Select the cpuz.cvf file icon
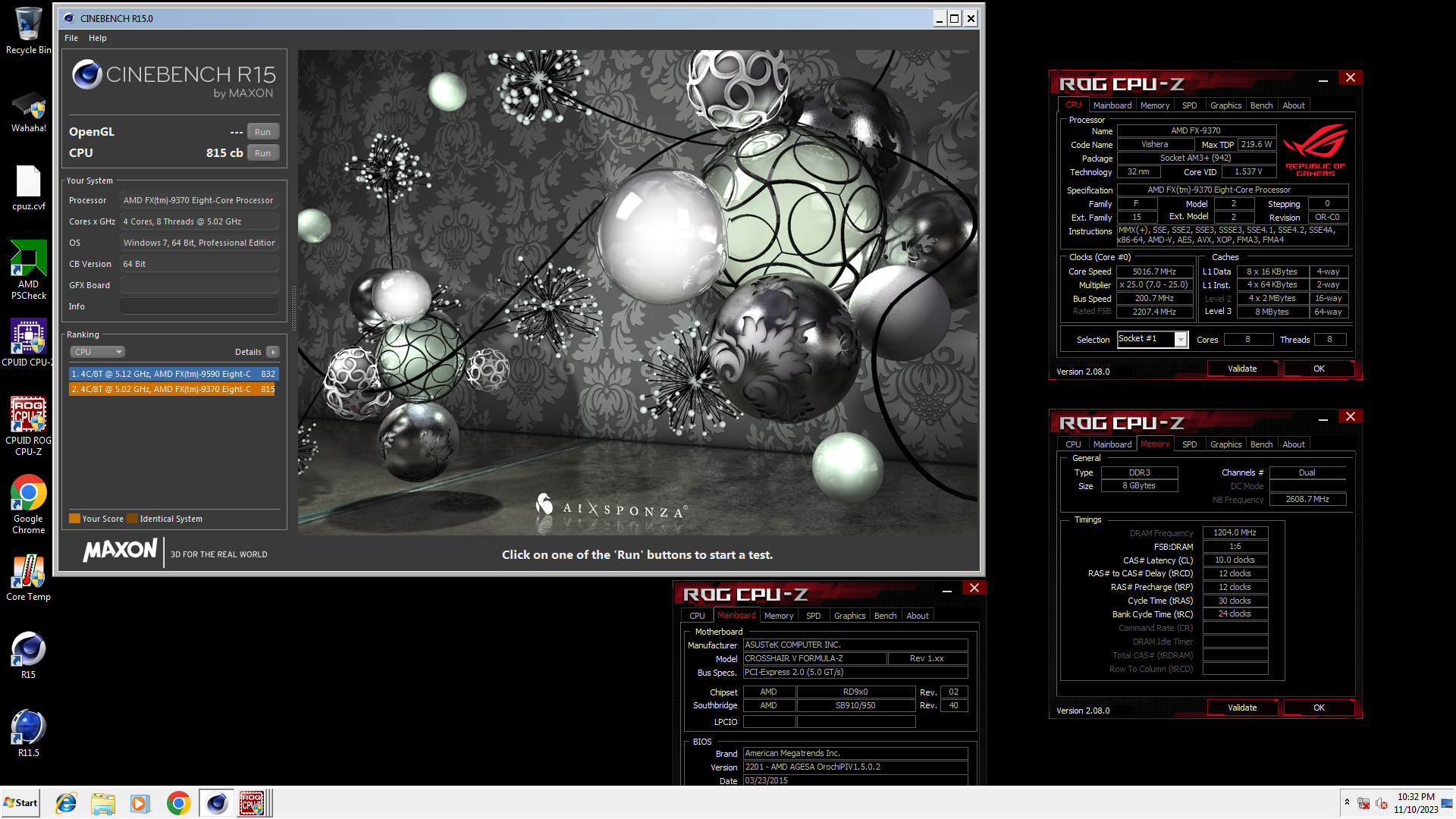This screenshot has height=819, width=1456. (28, 188)
